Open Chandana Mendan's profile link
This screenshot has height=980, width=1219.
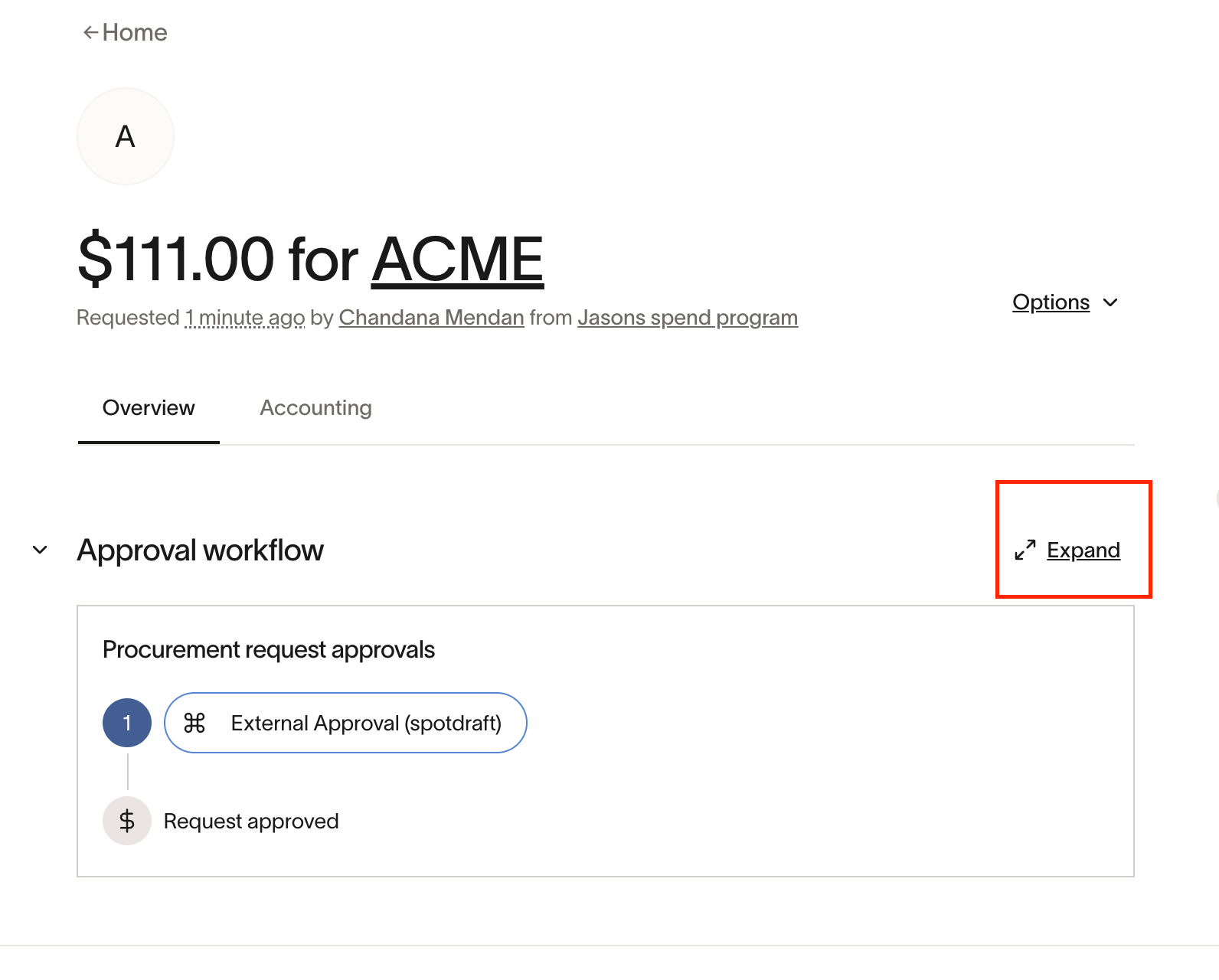[431, 317]
